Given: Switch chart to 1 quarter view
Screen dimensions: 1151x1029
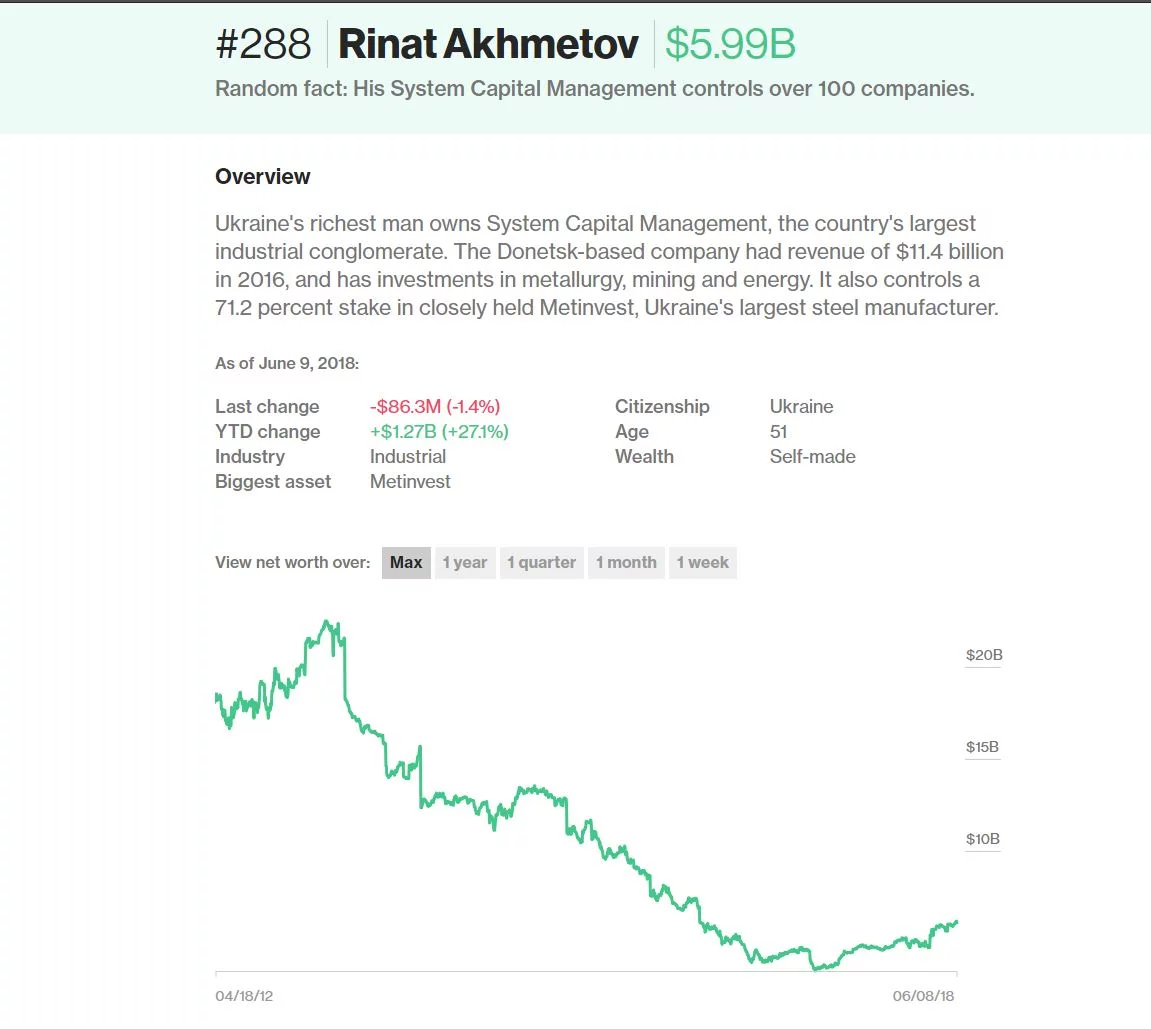Looking at the screenshot, I should pyautogui.click(x=542, y=563).
